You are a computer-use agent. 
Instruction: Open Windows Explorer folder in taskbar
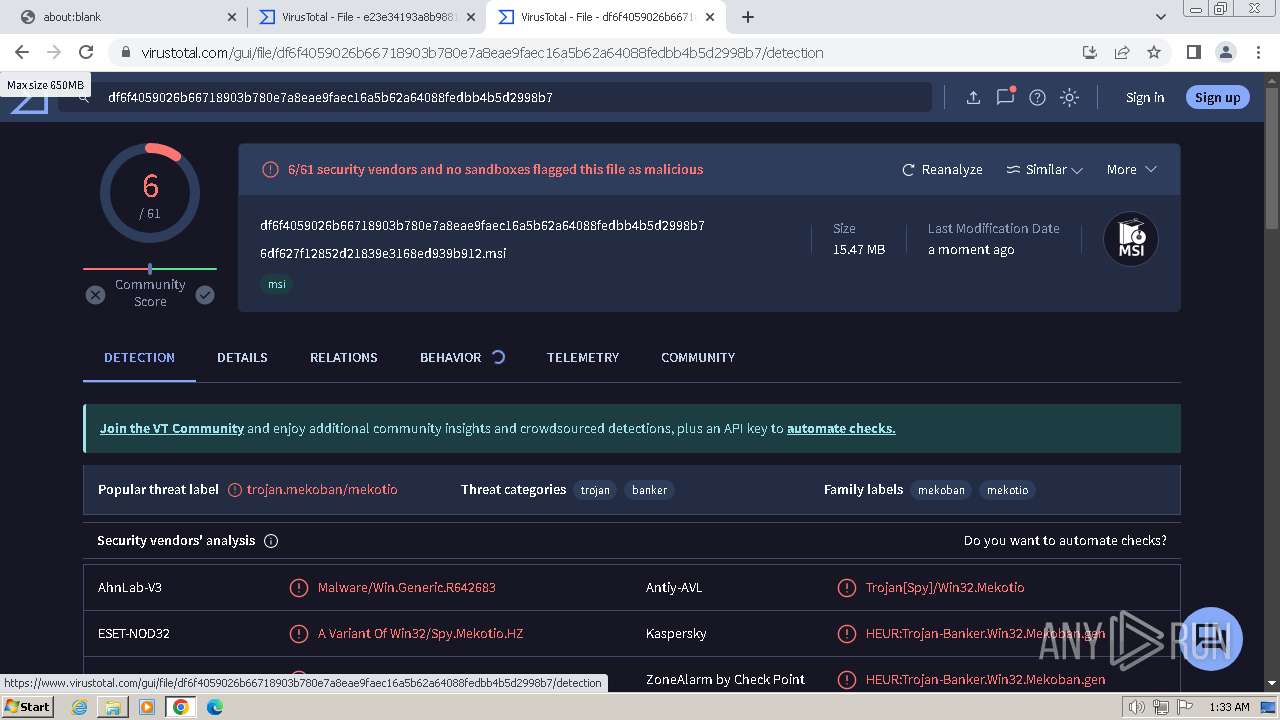tap(113, 707)
